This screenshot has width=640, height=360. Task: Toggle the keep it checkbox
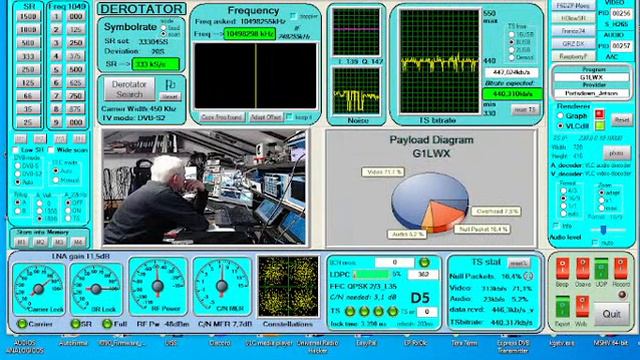pyautogui.click(x=289, y=117)
